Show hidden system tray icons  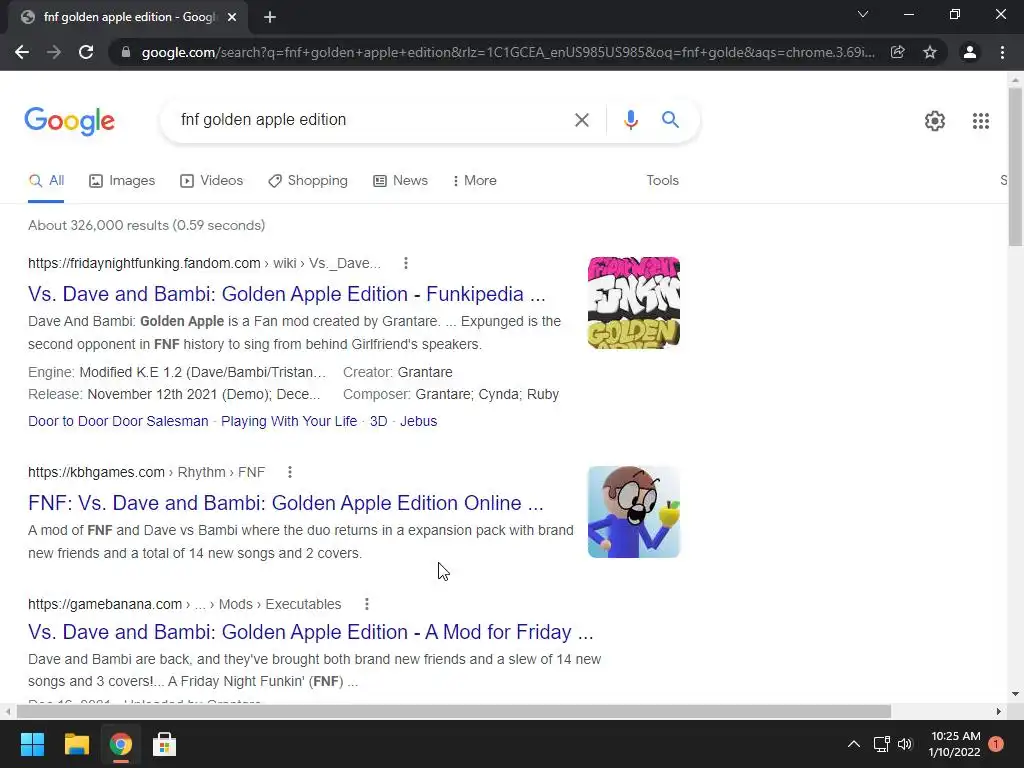point(854,744)
